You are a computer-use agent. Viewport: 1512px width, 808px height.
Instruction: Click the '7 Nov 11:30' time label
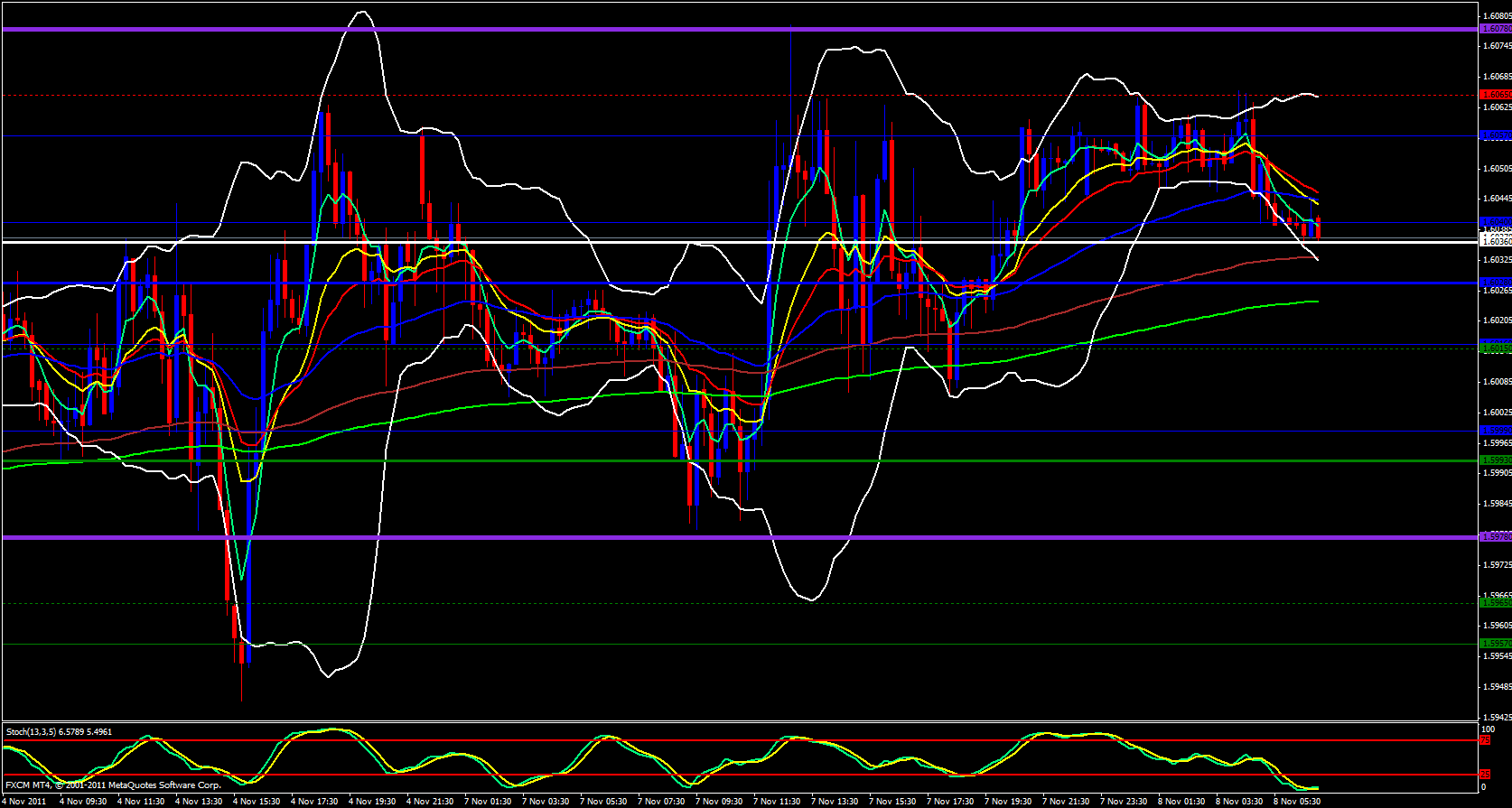click(x=777, y=801)
